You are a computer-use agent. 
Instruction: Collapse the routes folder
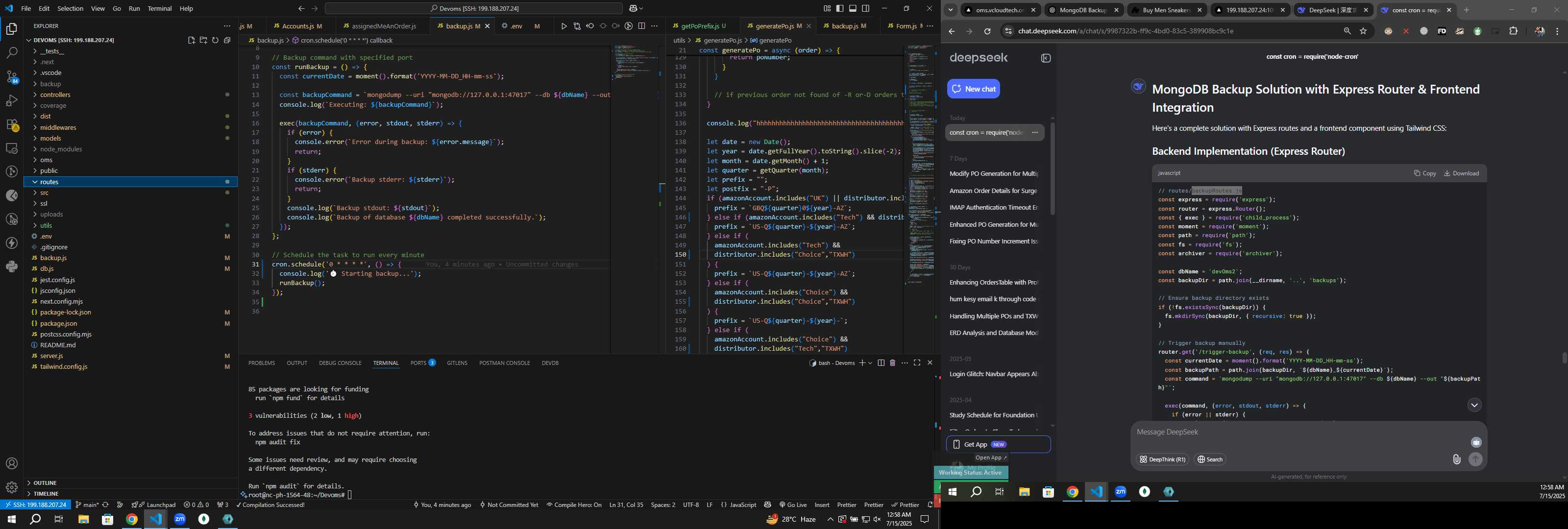click(130, 182)
